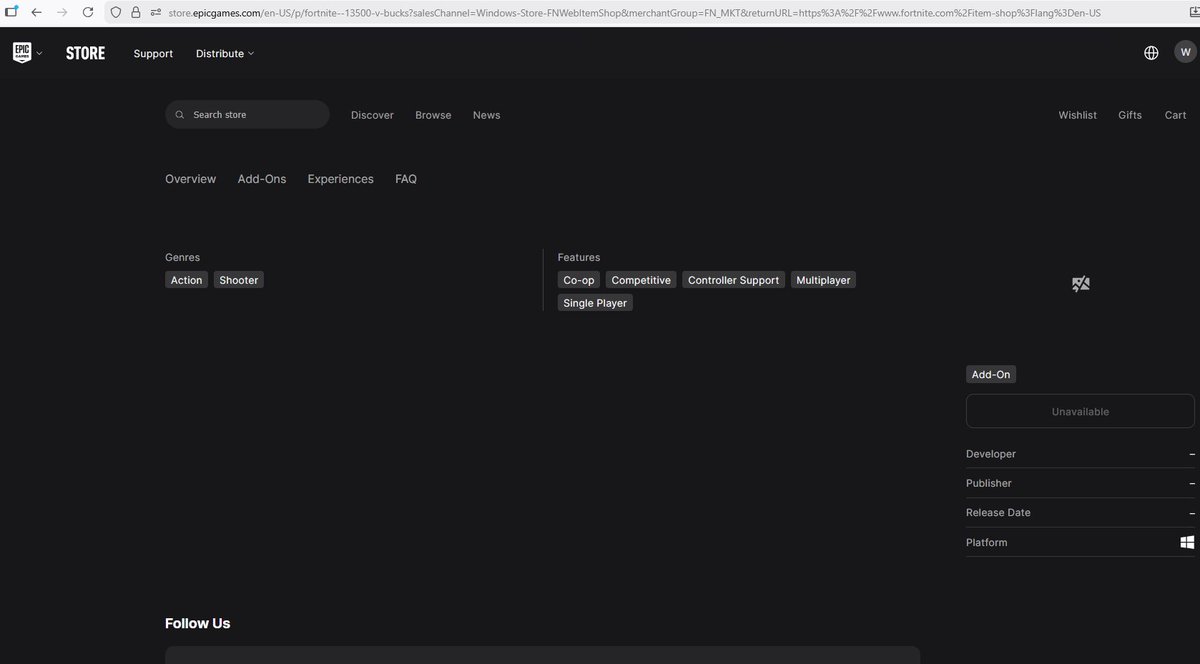Expand the Distribute dropdown menu
Screen dimensions: 1200x664
coord(225,54)
